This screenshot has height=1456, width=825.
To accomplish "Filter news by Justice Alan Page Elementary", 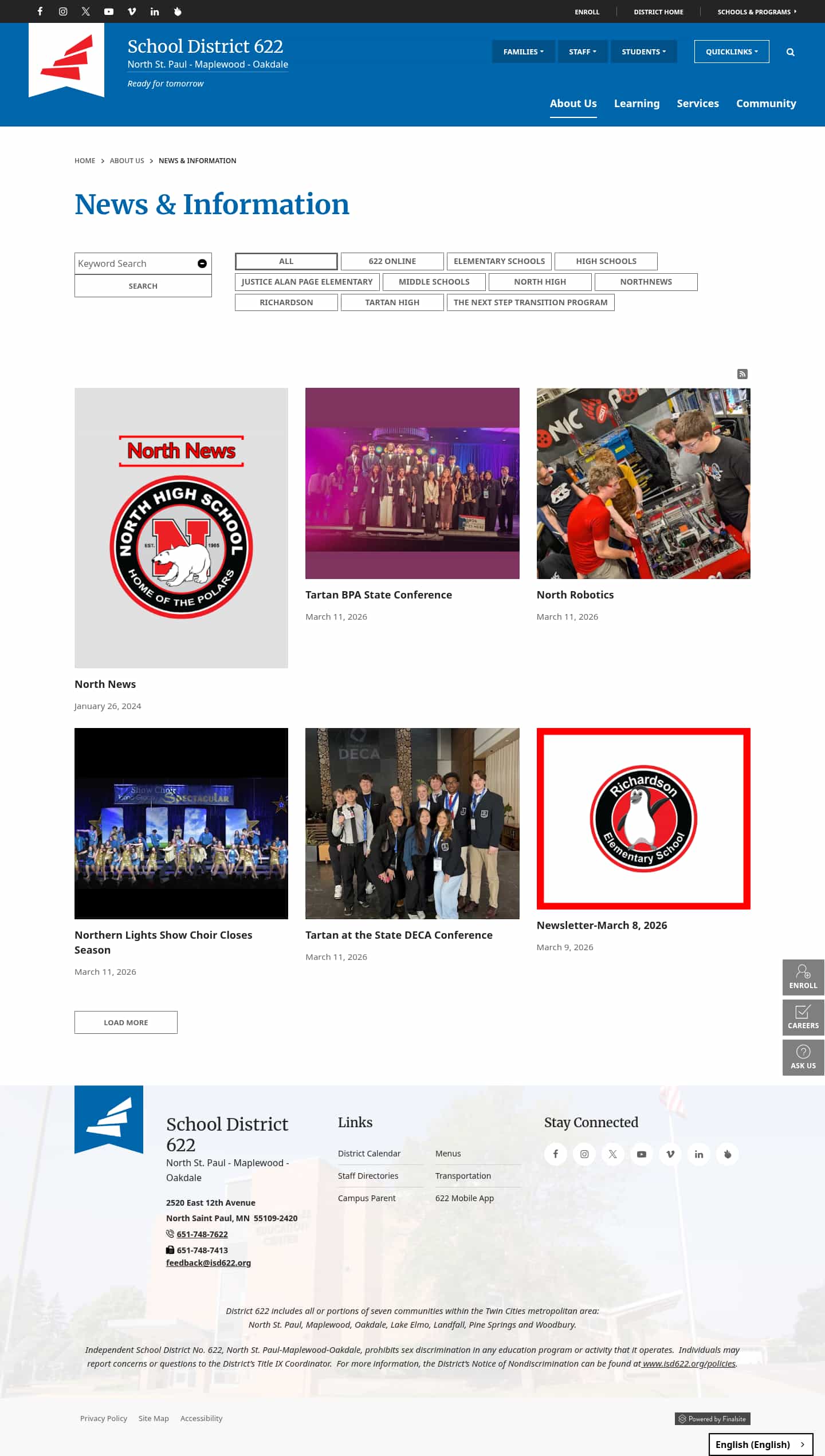I will point(307,282).
